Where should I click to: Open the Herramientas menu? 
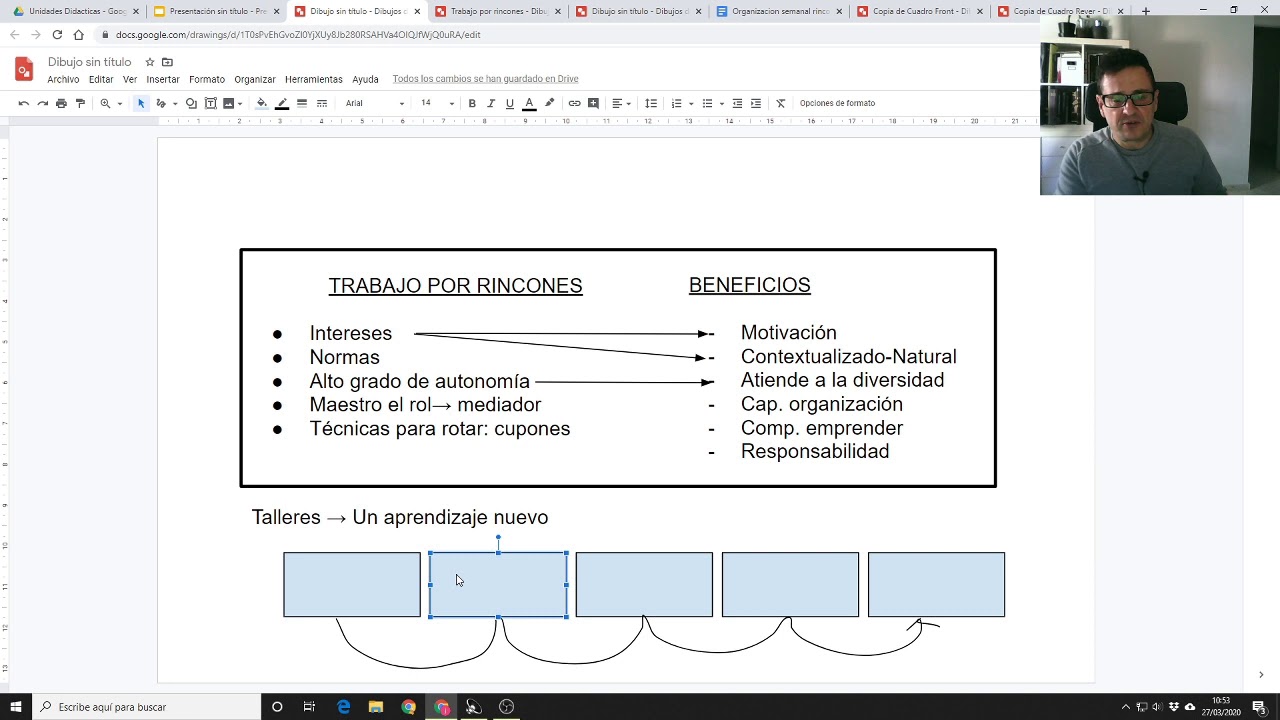314,79
